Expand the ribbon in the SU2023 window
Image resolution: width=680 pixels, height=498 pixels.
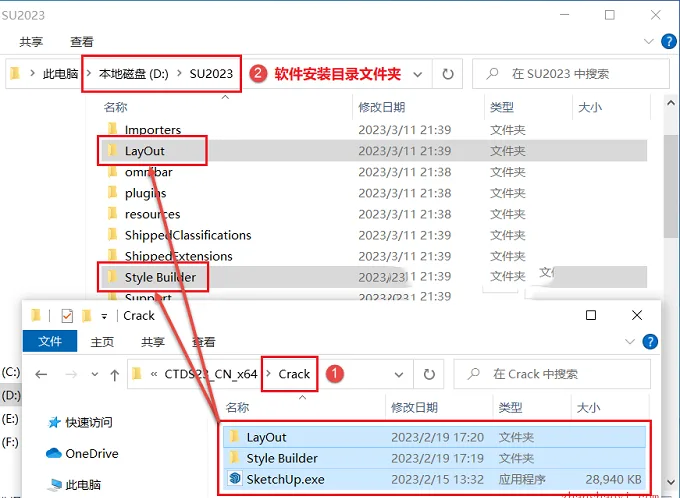(649, 42)
